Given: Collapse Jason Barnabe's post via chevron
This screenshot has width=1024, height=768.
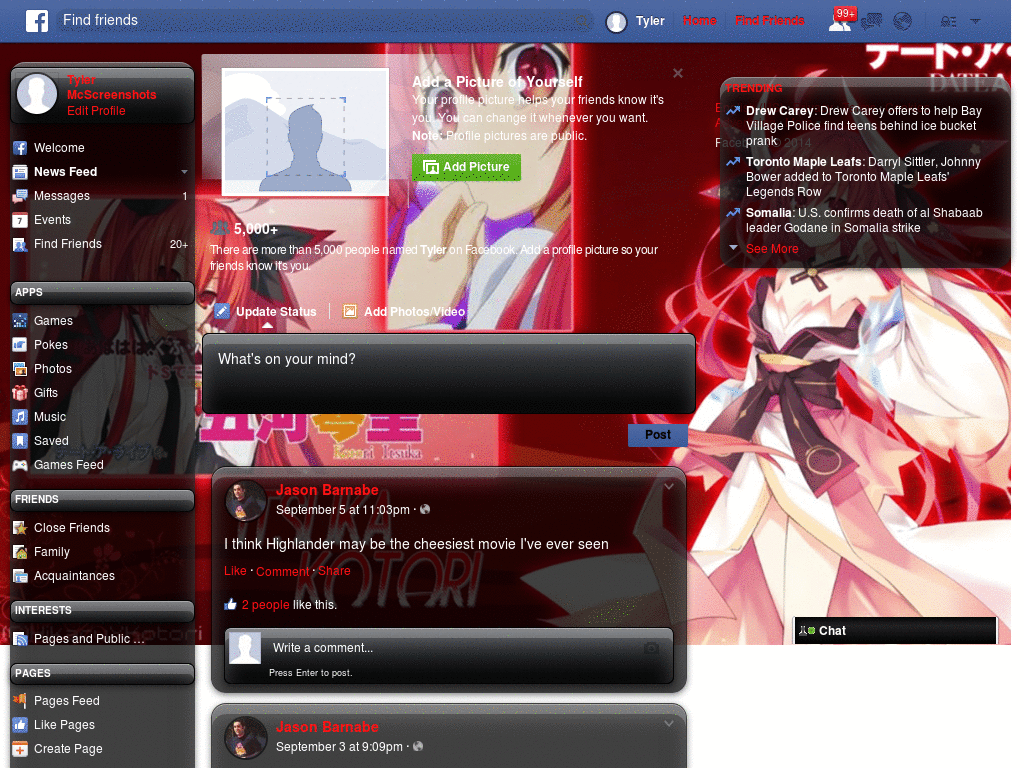Looking at the screenshot, I should pyautogui.click(x=668, y=486).
